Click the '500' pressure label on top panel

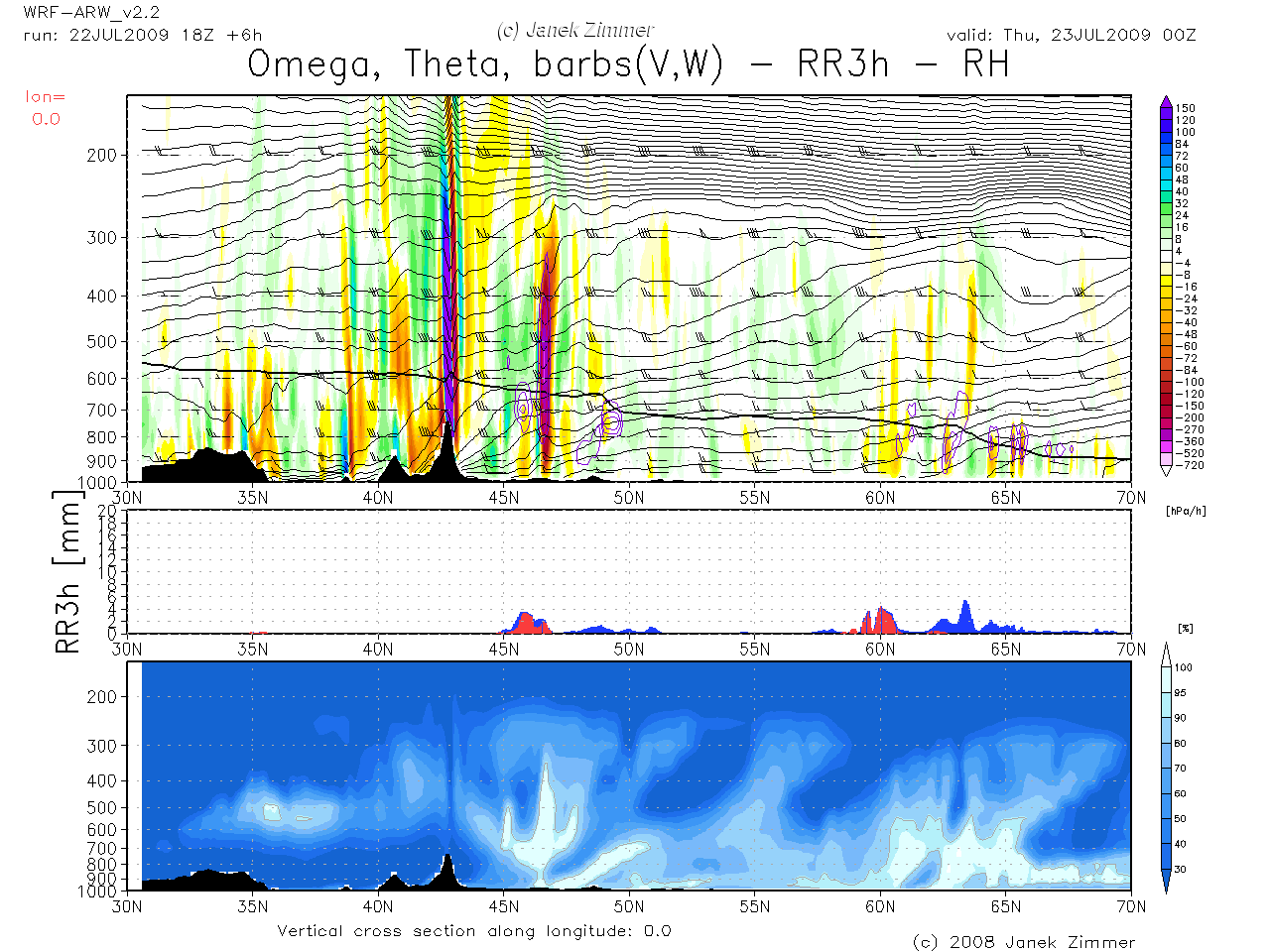pyautogui.click(x=101, y=341)
